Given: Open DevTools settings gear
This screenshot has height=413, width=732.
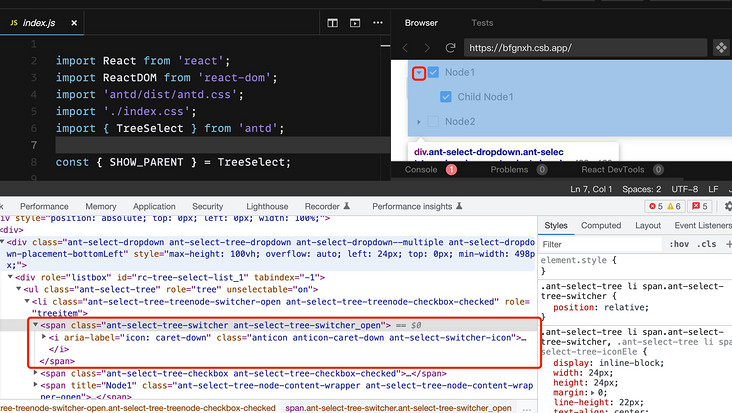Looking at the screenshot, I should [728, 206].
